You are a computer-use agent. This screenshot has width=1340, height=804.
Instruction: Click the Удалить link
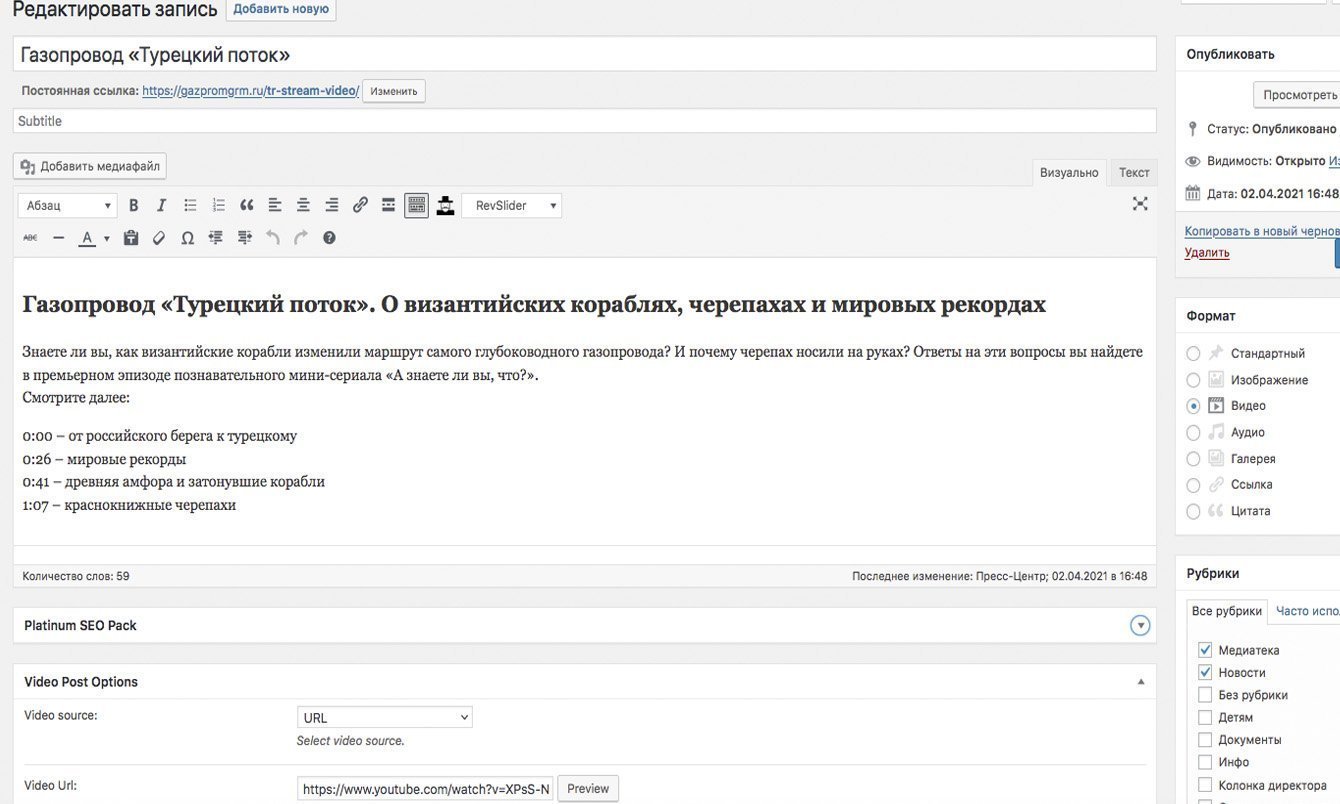pos(1207,253)
